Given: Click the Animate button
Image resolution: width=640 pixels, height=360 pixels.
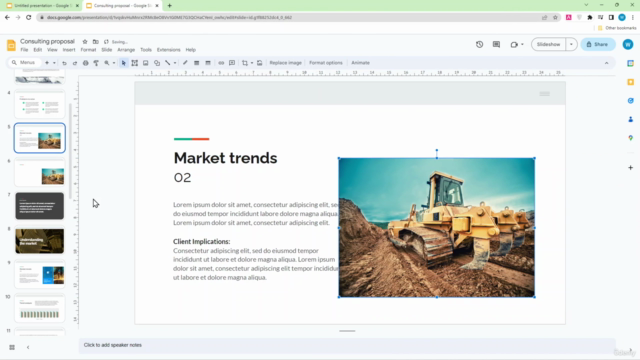Looking at the screenshot, I should 360,63.
